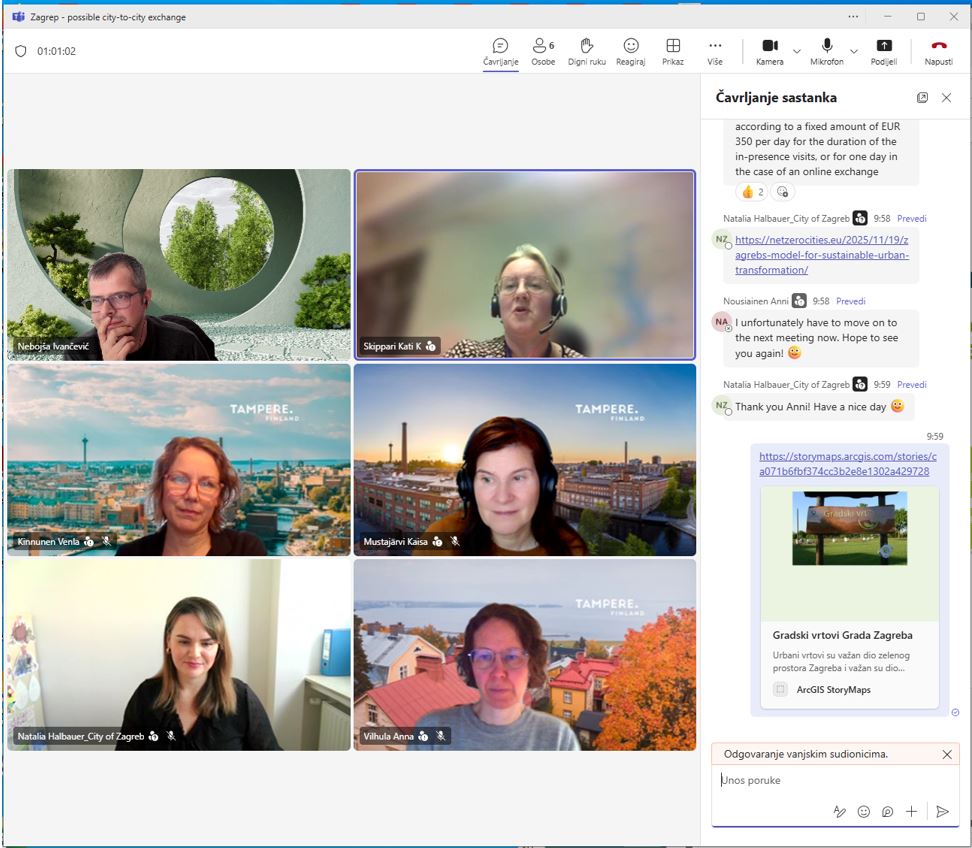This screenshot has width=972, height=848.
Task: Open the Više more actions menu
Action: click(x=715, y=51)
